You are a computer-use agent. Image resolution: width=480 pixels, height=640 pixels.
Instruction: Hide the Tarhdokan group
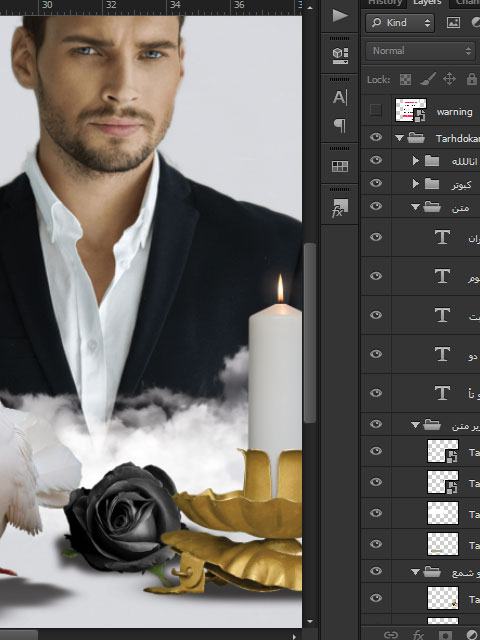(376, 137)
